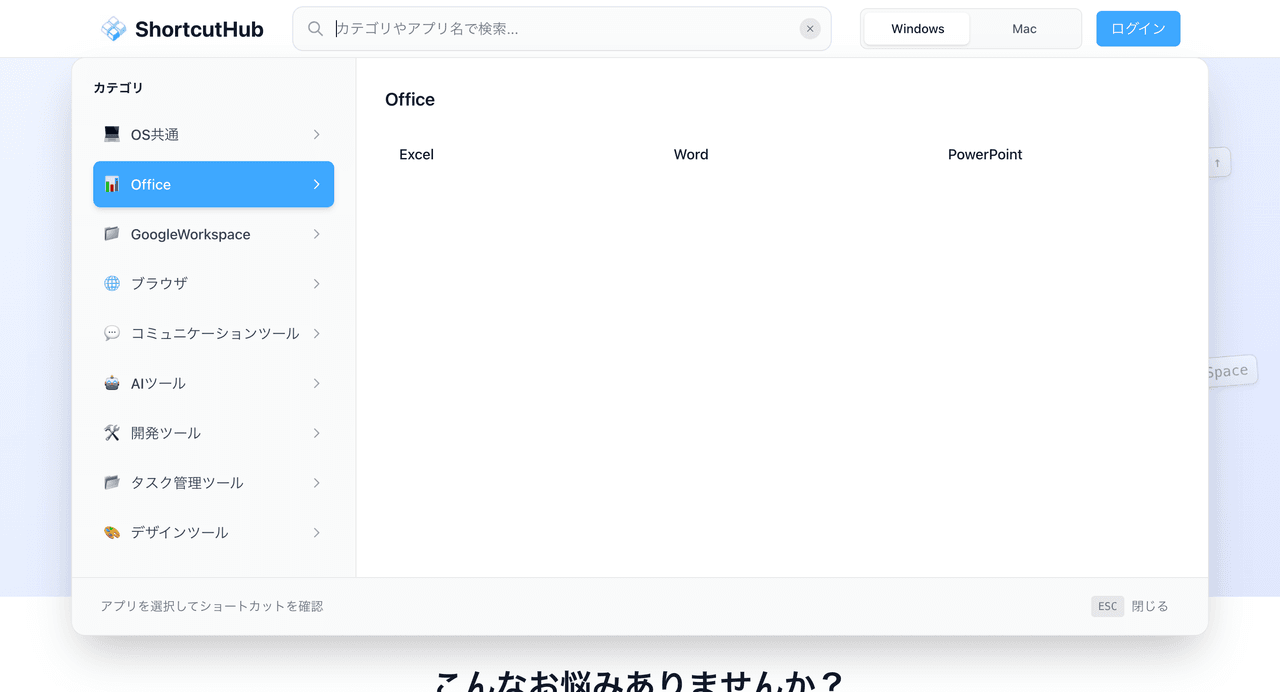
Task: Switch platform to Mac
Action: pyautogui.click(x=1024, y=29)
